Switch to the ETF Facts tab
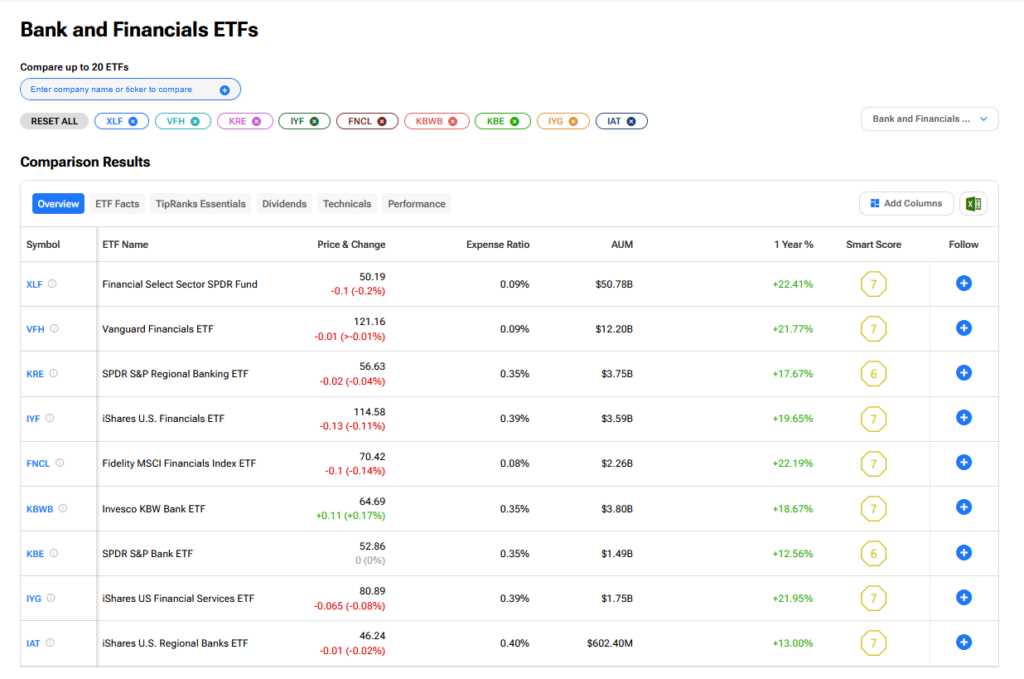The width and height of the screenshot is (1024, 679). click(x=118, y=204)
